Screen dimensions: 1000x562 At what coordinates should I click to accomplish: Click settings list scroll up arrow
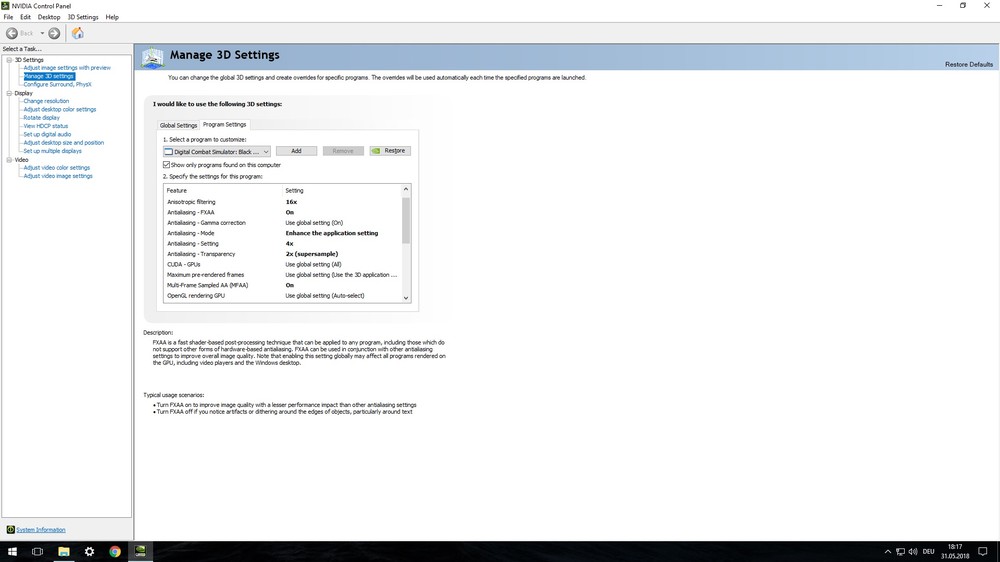(406, 189)
